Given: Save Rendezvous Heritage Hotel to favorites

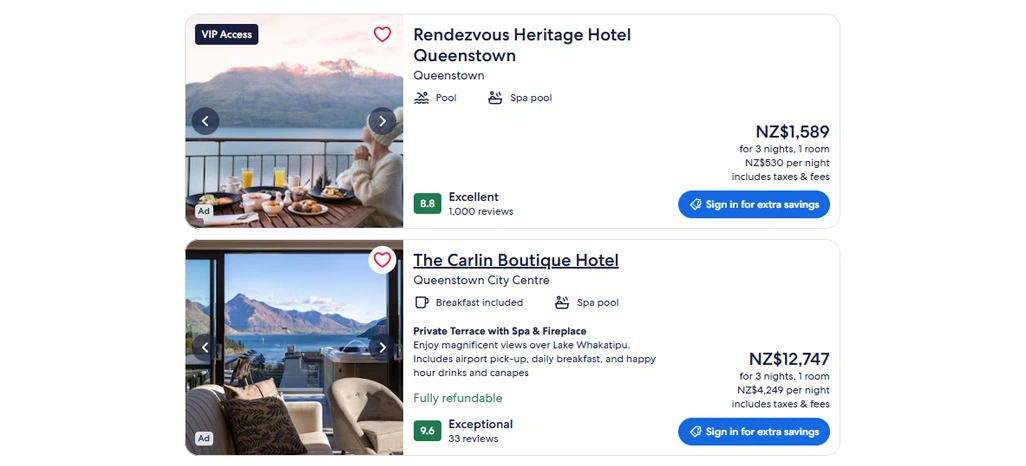Looking at the screenshot, I should [382, 35].
